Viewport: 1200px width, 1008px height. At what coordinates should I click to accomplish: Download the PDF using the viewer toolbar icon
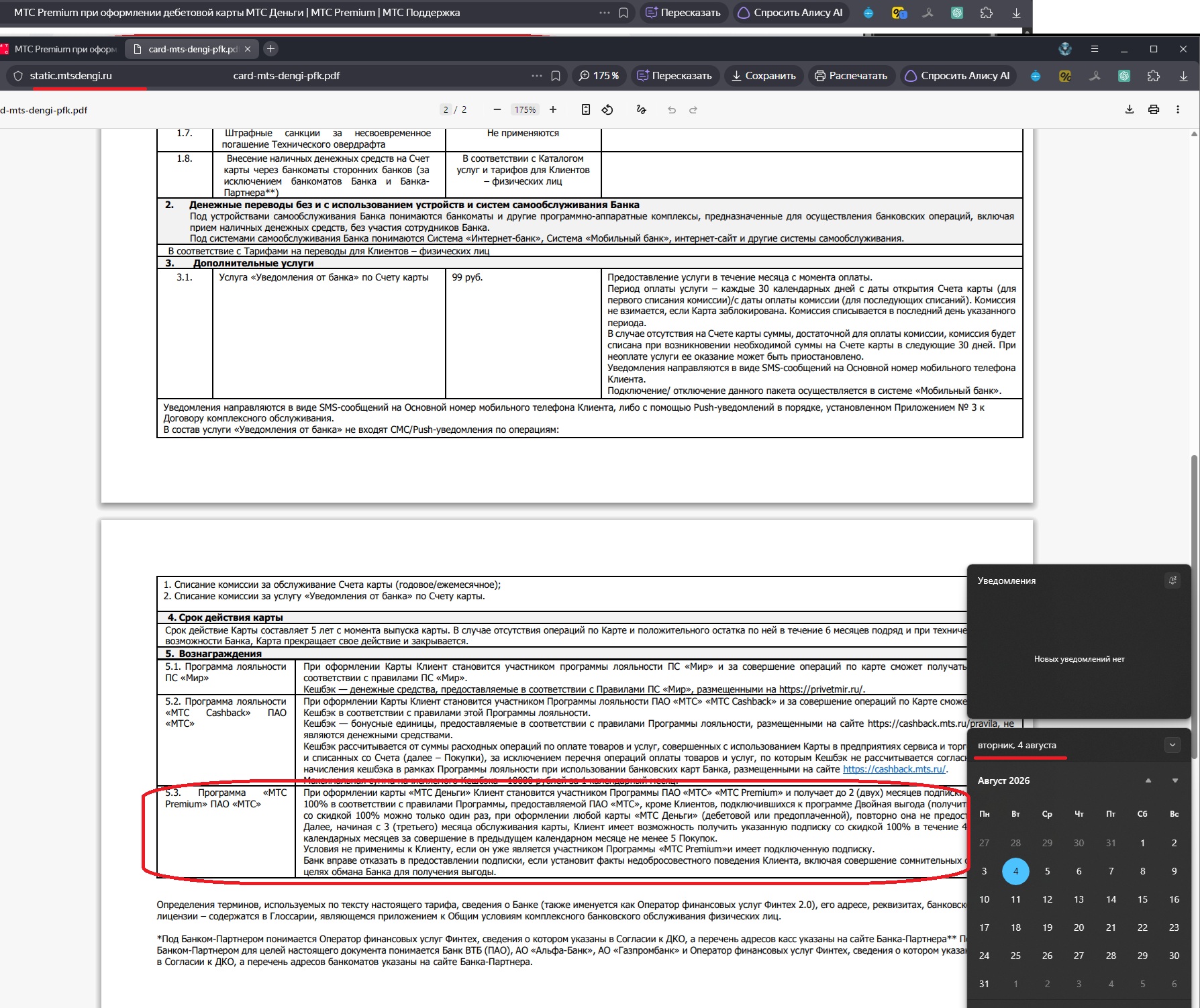(1130, 109)
